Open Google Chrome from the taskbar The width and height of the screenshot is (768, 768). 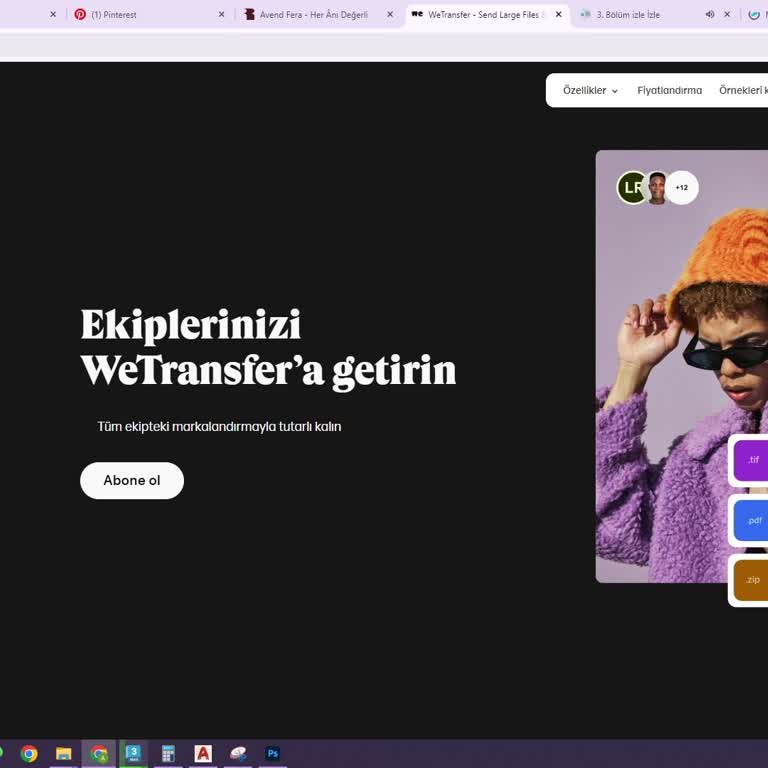click(x=29, y=753)
